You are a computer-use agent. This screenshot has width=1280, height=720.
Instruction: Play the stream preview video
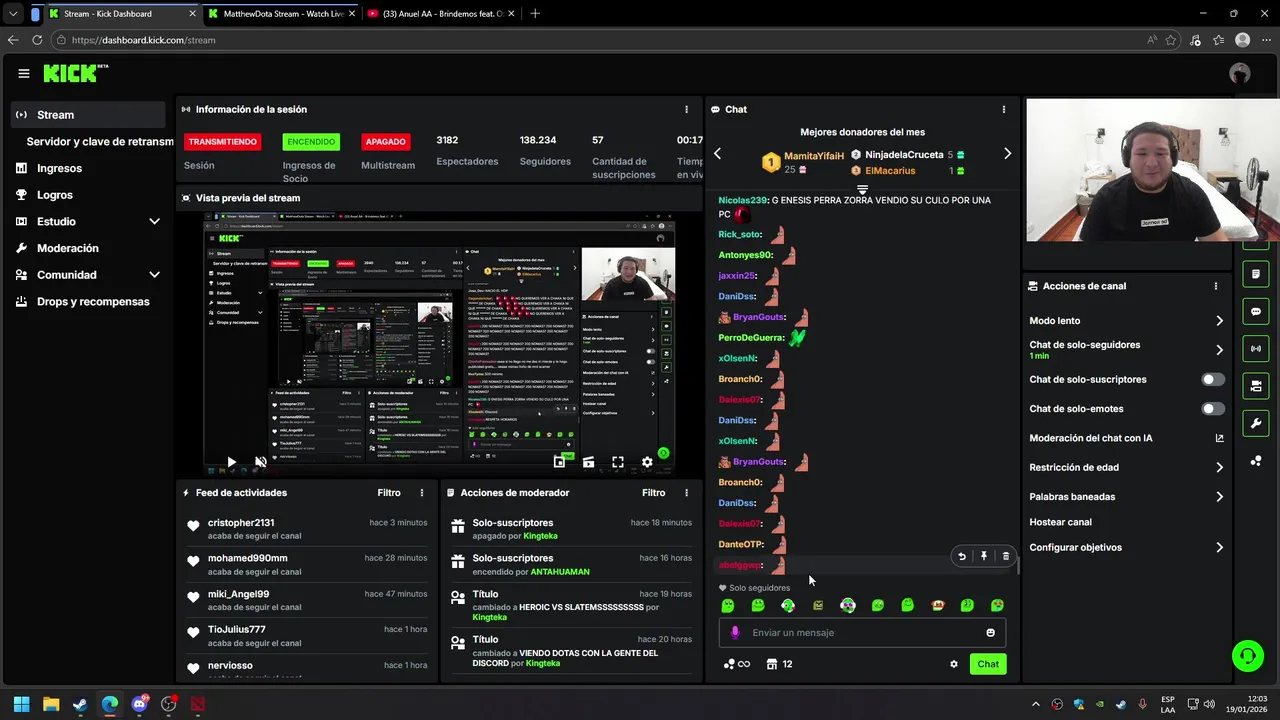pos(231,462)
